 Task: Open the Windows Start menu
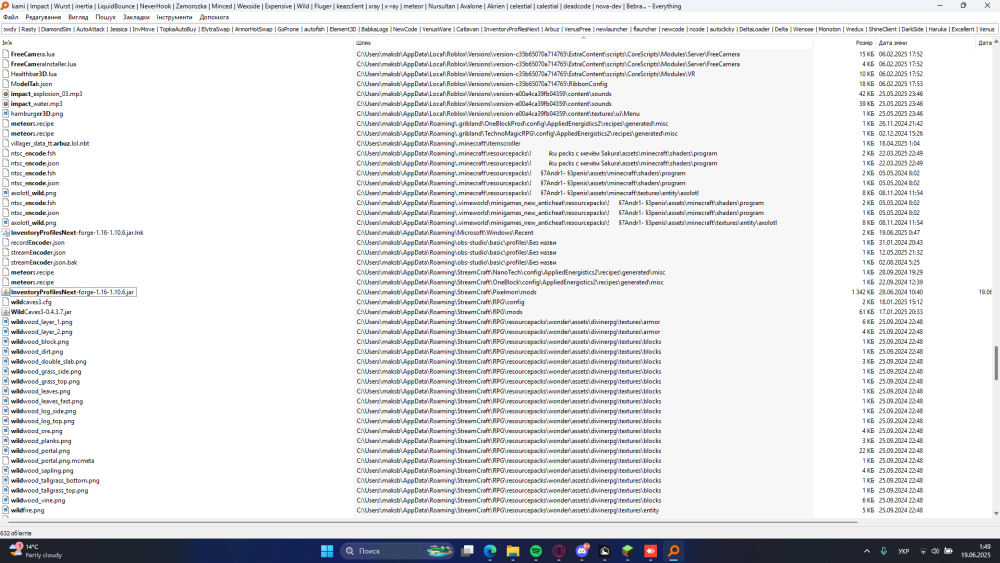pyautogui.click(x=327, y=551)
